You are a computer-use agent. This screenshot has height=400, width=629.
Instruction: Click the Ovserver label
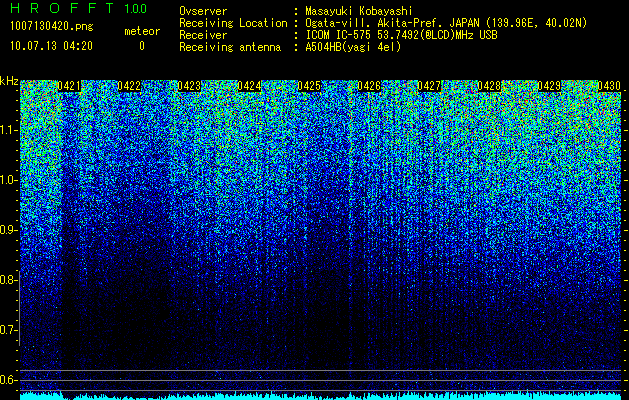[203, 11]
